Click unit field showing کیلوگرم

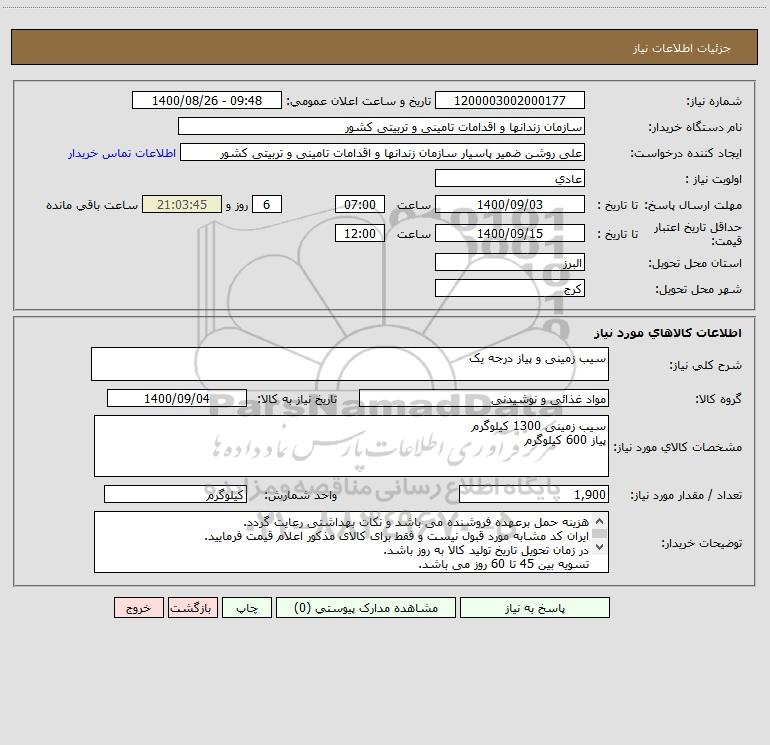tap(175, 494)
